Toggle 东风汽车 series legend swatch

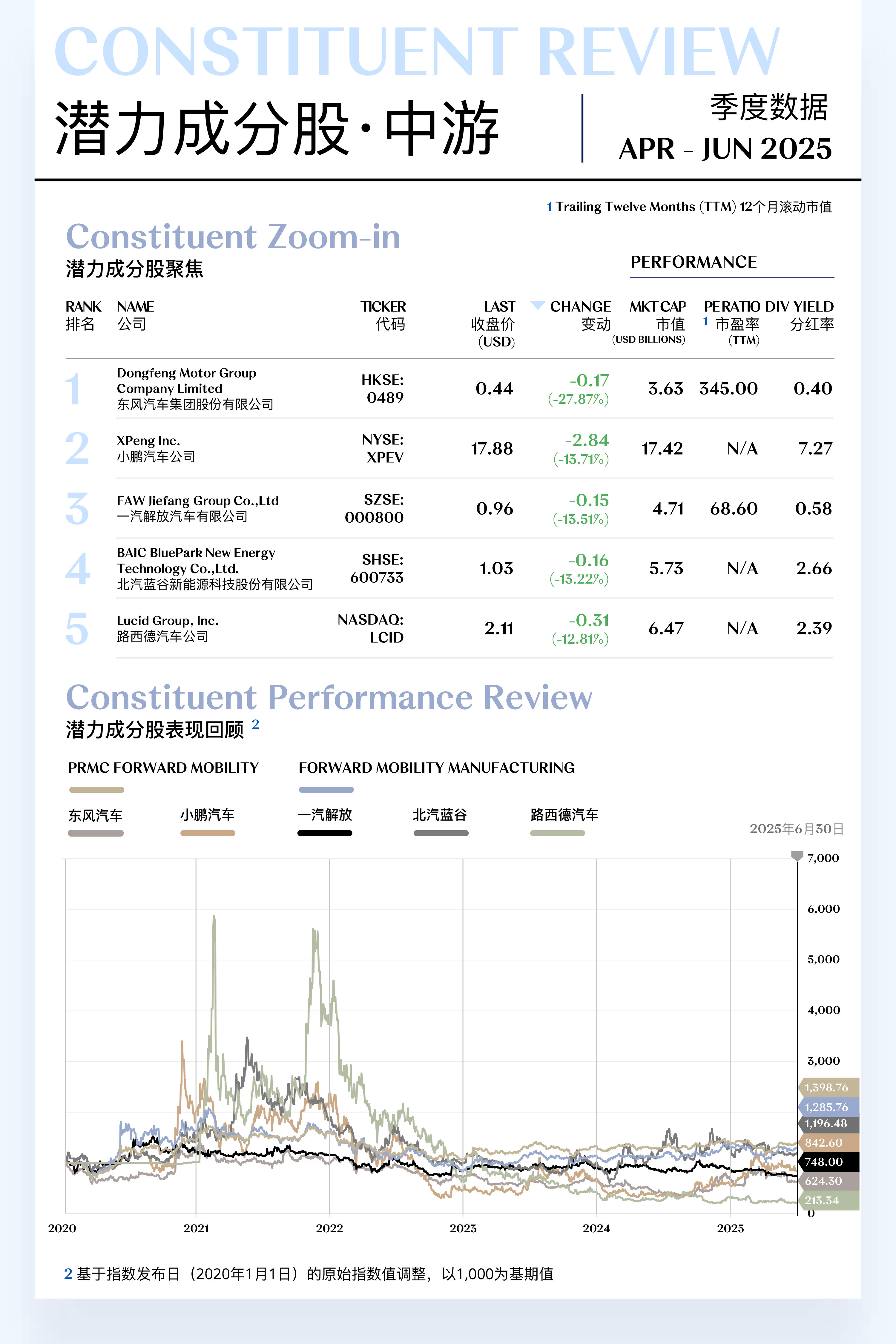pos(96,833)
